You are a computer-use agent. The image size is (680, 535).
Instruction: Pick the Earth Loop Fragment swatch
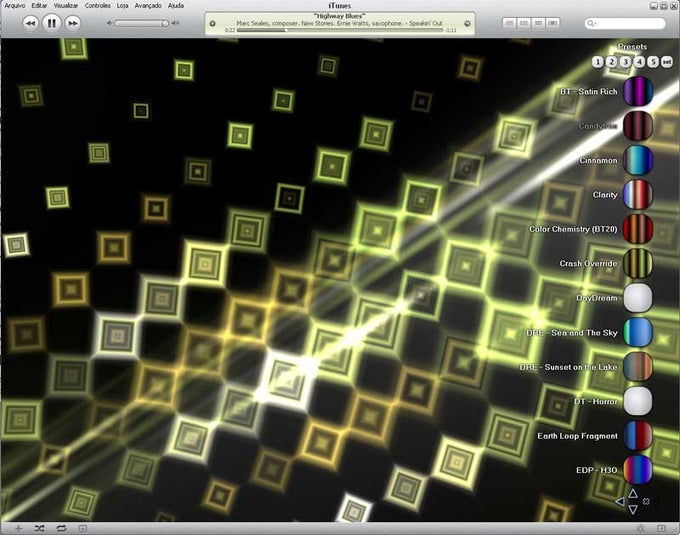click(x=638, y=436)
